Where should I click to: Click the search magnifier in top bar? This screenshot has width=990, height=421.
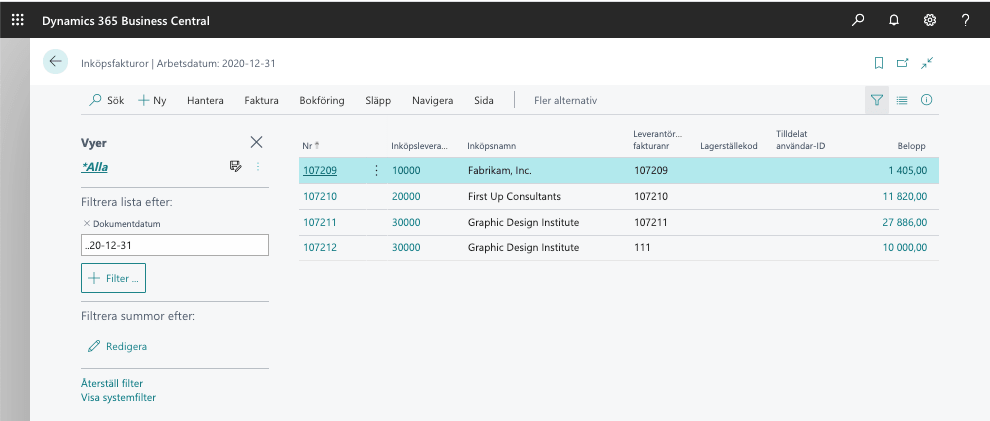pyautogui.click(x=857, y=20)
